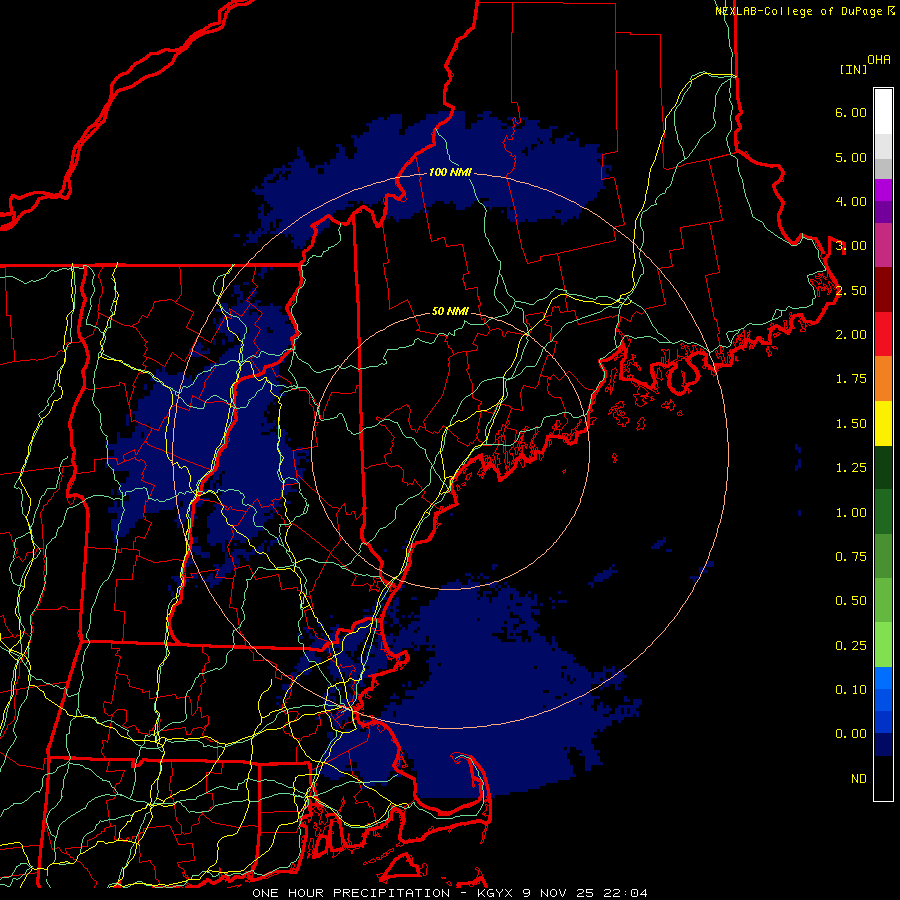Click the NEXLAB-College of DuPage credit text
The image size is (900, 900).
(804, 11)
